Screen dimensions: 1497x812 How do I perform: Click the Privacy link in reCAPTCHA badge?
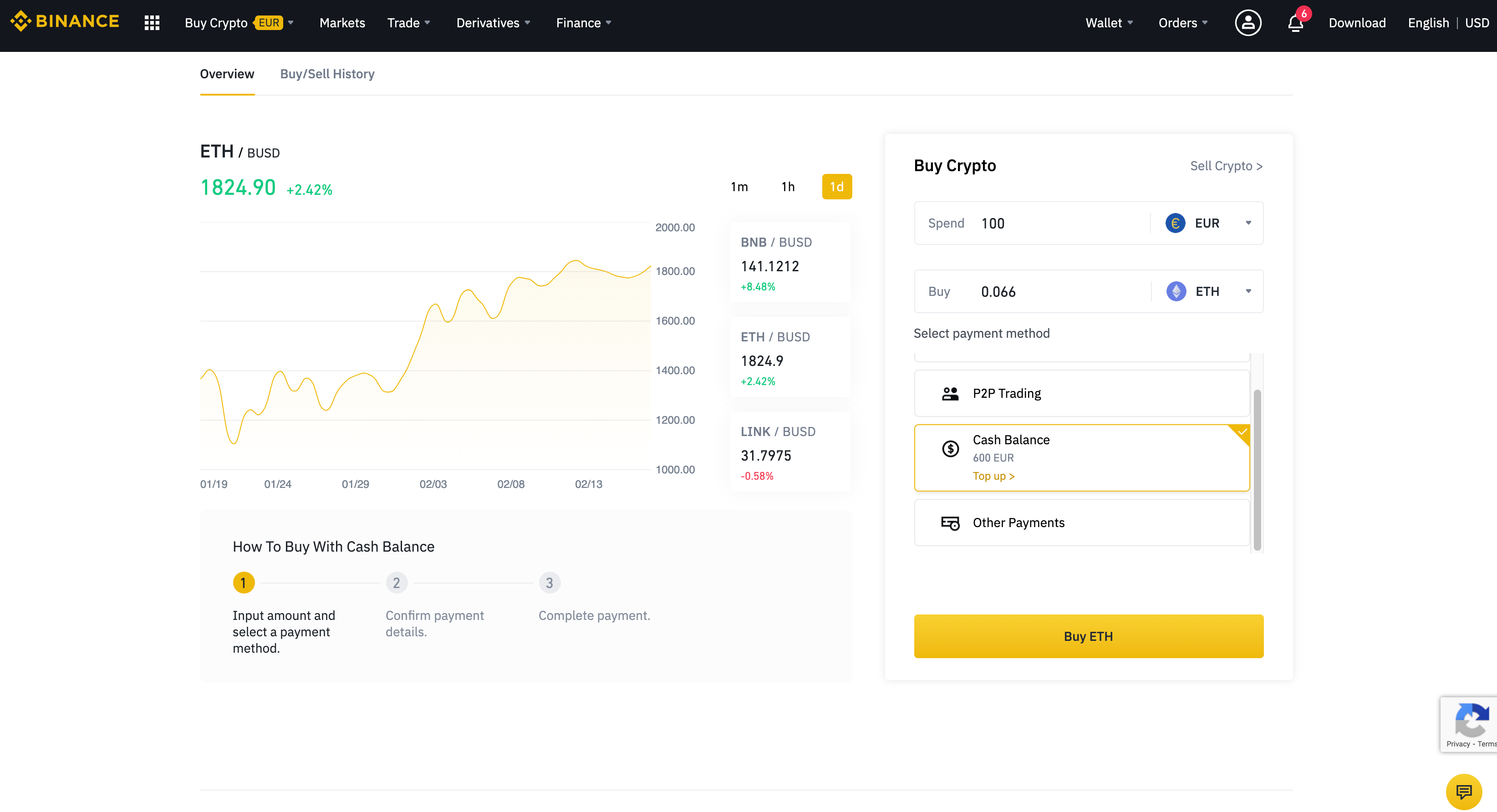(1457, 743)
